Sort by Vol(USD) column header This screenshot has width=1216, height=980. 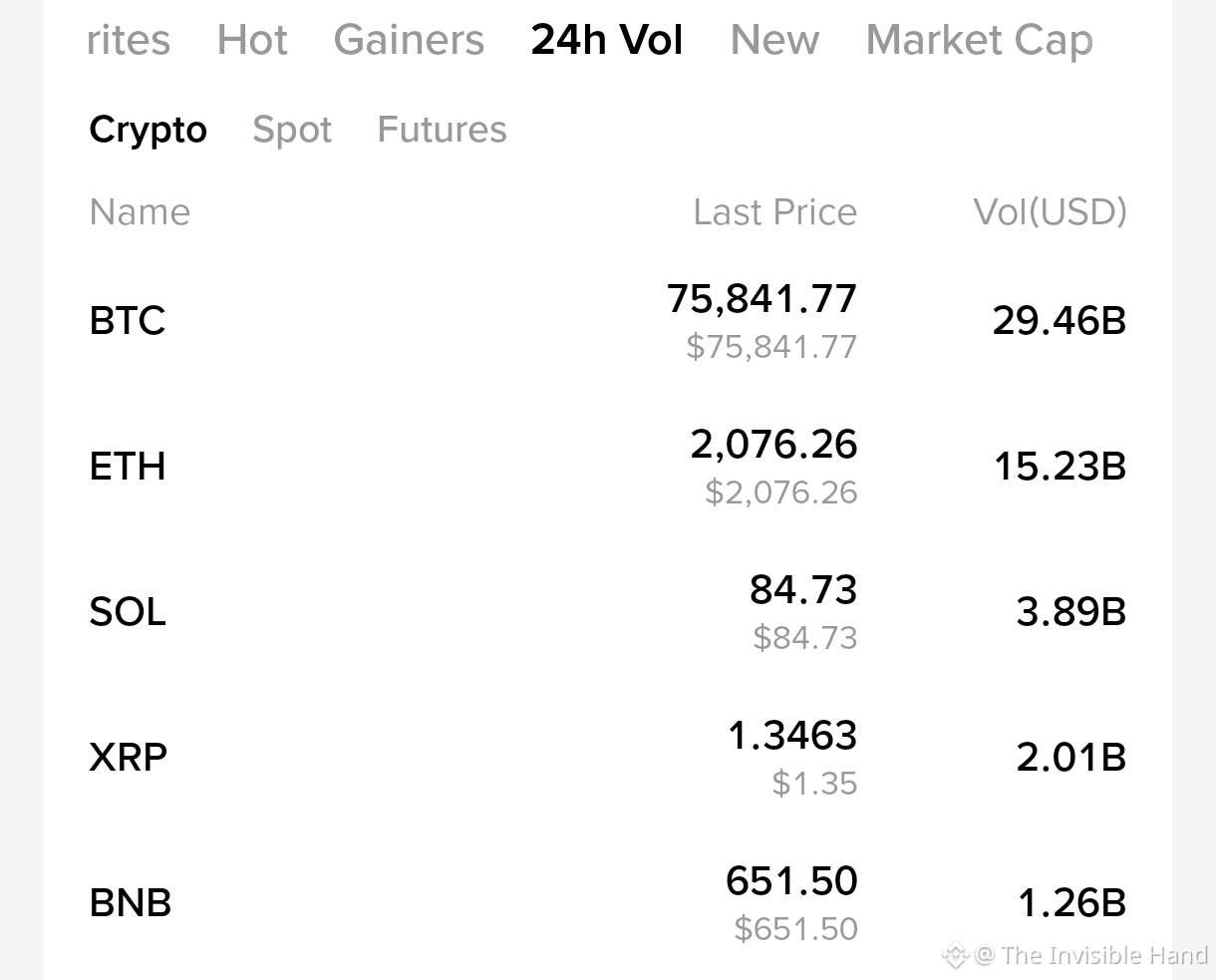point(1051,212)
